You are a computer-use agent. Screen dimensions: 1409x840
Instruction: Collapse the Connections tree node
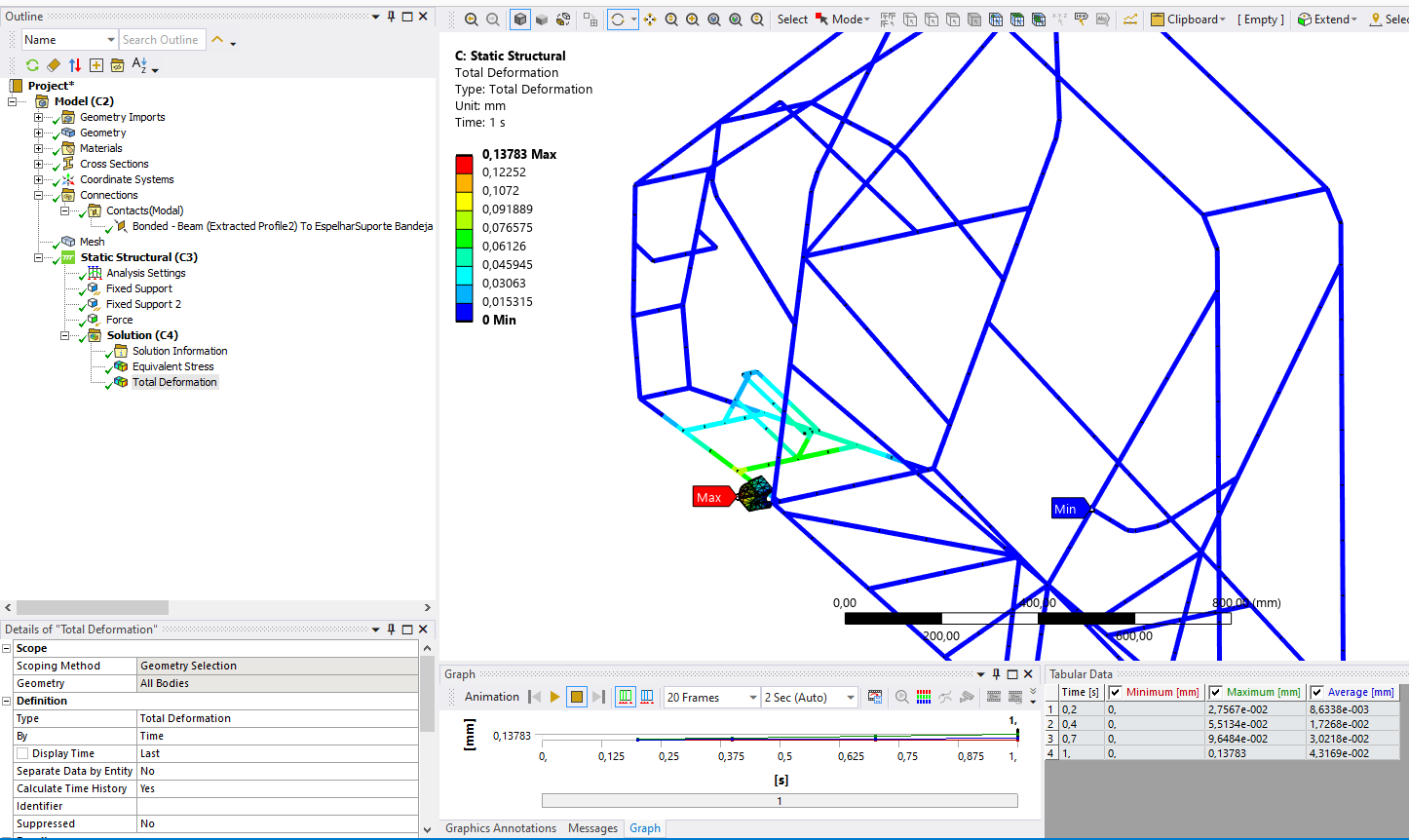click(x=38, y=195)
